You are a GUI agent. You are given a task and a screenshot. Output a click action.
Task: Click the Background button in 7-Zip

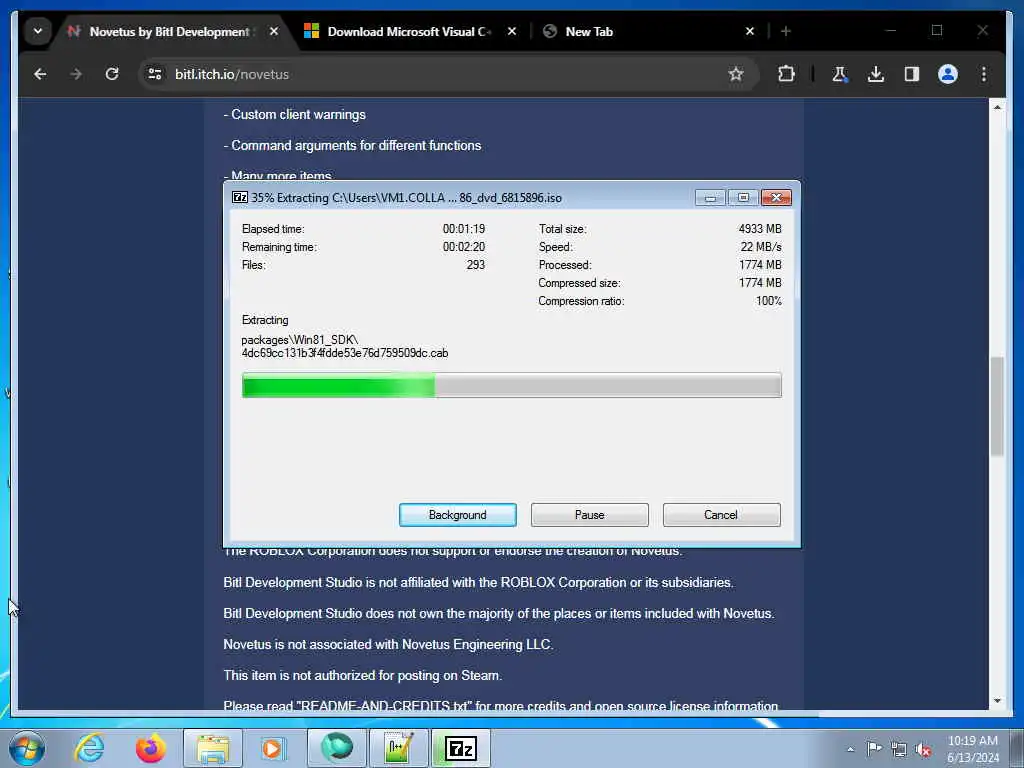tap(458, 515)
